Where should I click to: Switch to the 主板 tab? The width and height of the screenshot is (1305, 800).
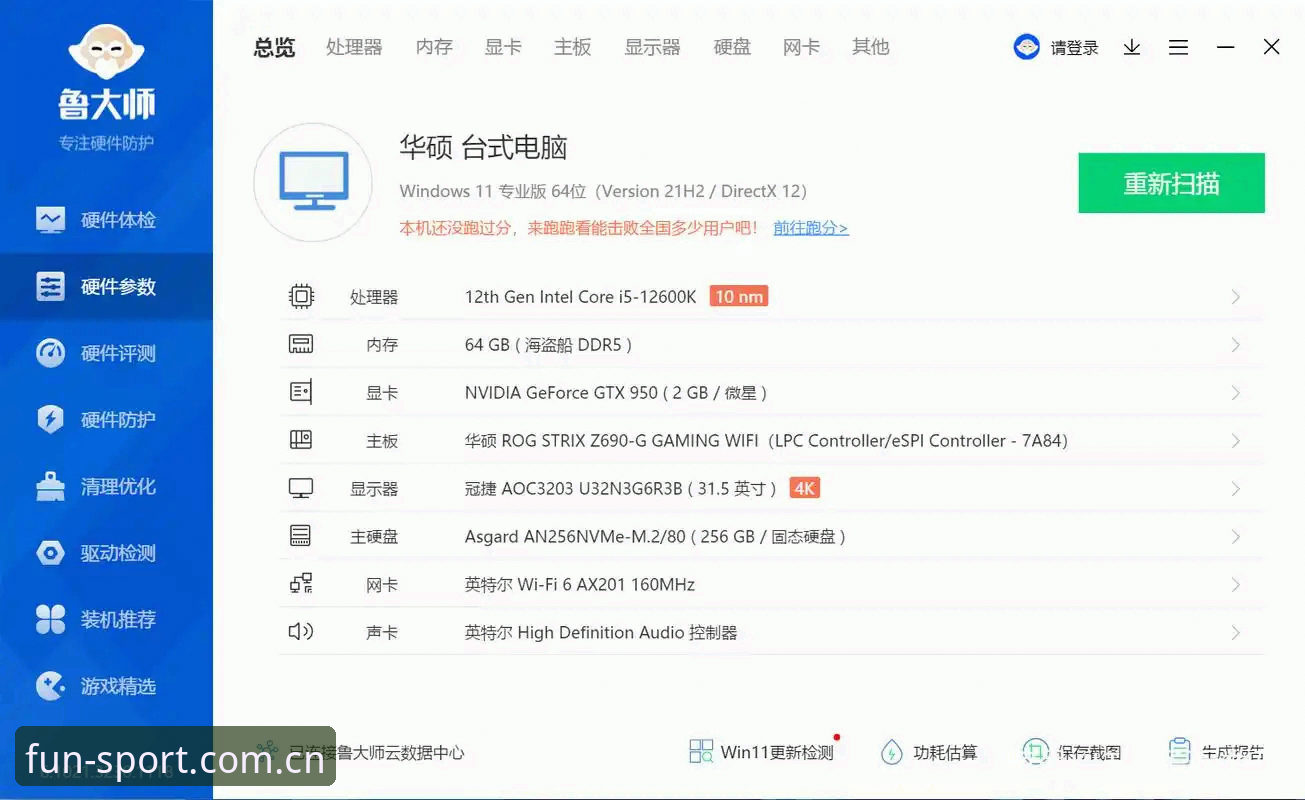(573, 47)
